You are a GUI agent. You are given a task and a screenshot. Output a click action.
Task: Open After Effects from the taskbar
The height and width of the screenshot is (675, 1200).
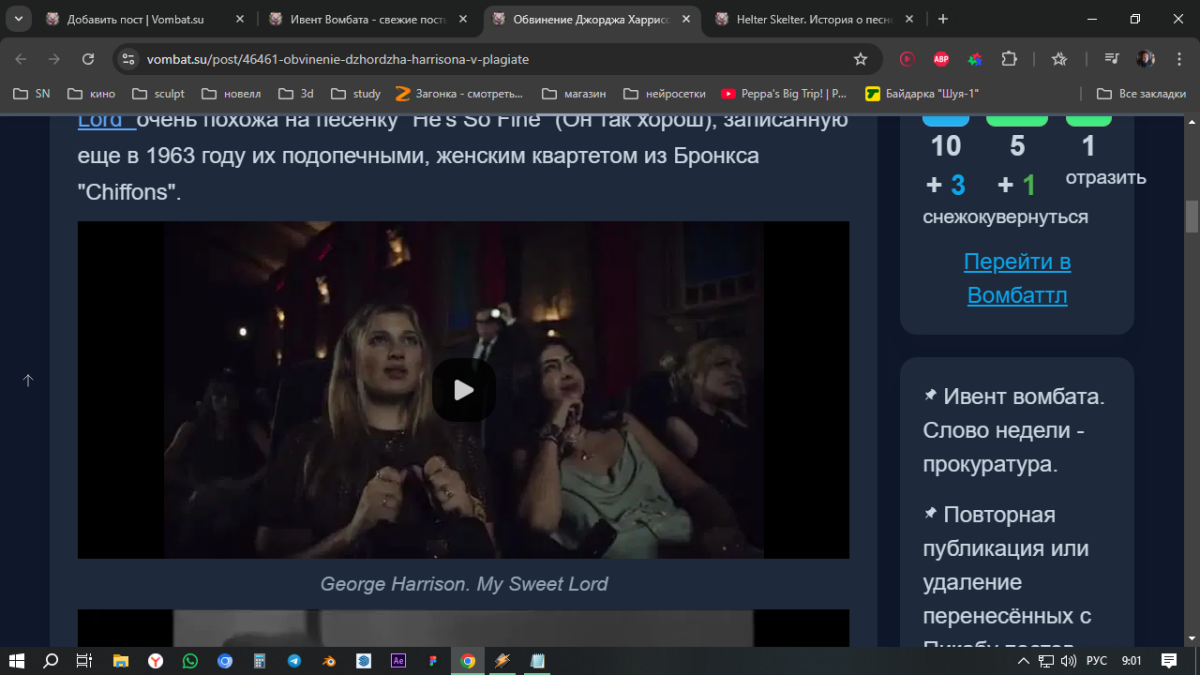pos(398,660)
